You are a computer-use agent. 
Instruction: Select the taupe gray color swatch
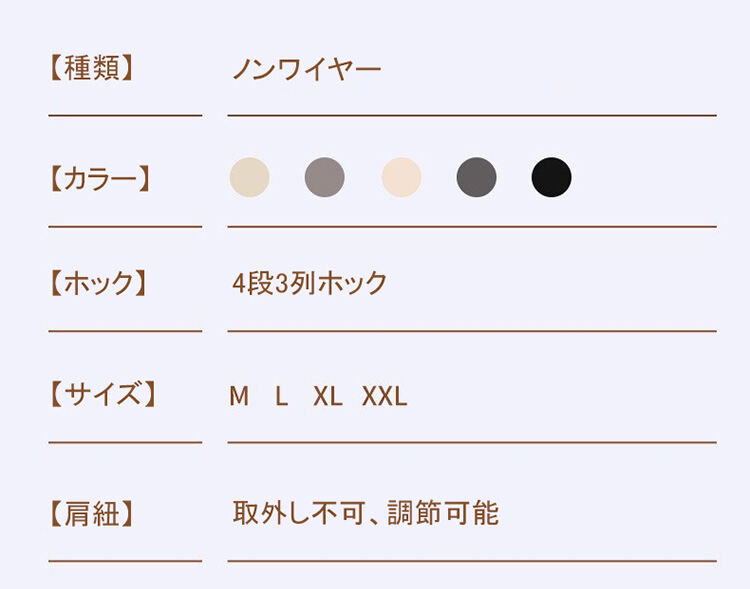coord(325,177)
